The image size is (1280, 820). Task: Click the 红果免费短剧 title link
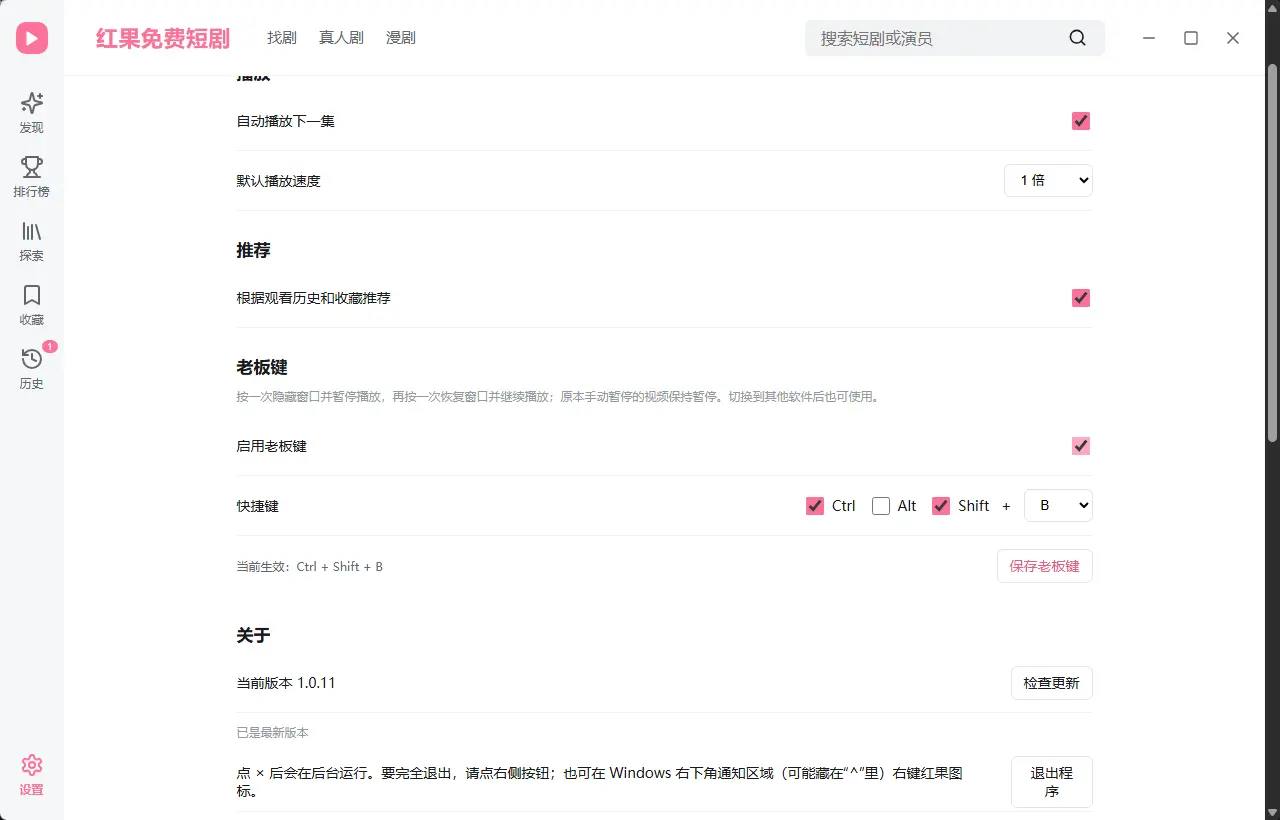click(163, 38)
